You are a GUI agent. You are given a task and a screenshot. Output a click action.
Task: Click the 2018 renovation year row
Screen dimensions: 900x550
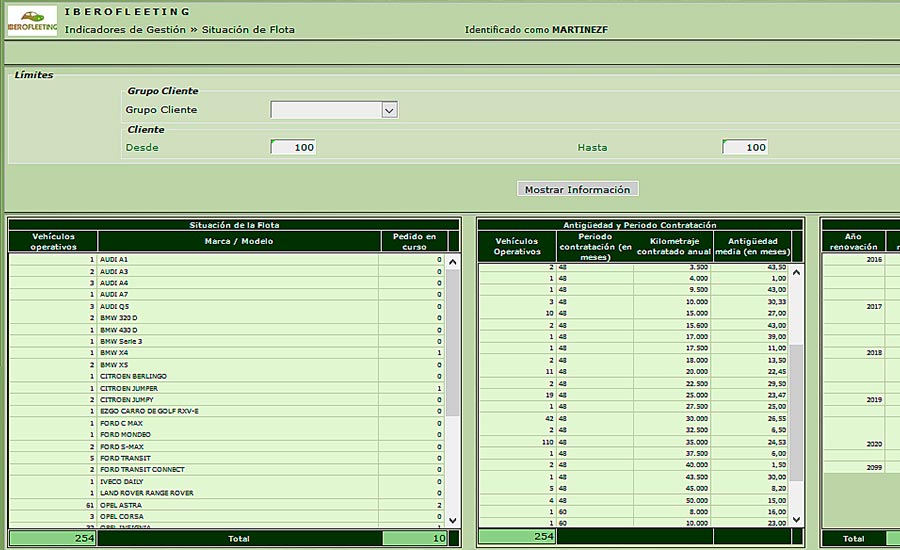(x=854, y=353)
